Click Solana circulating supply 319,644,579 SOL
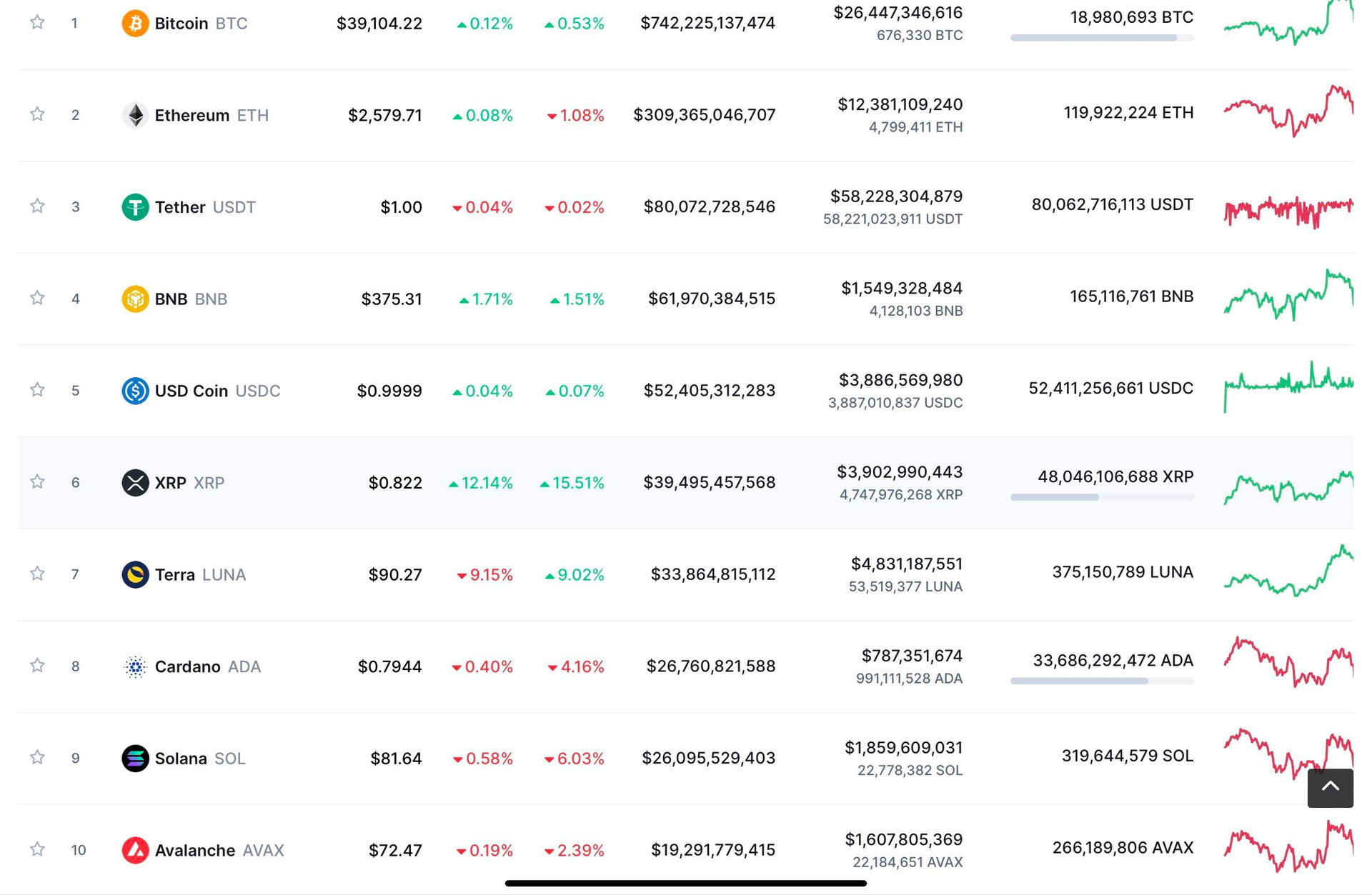This screenshot has width=1372, height=895. [1128, 756]
